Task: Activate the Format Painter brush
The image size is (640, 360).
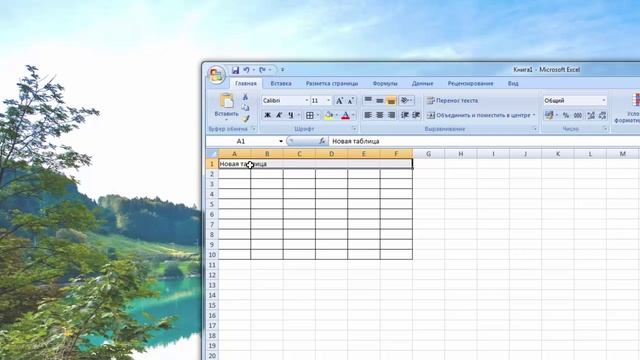Action: [x=245, y=118]
